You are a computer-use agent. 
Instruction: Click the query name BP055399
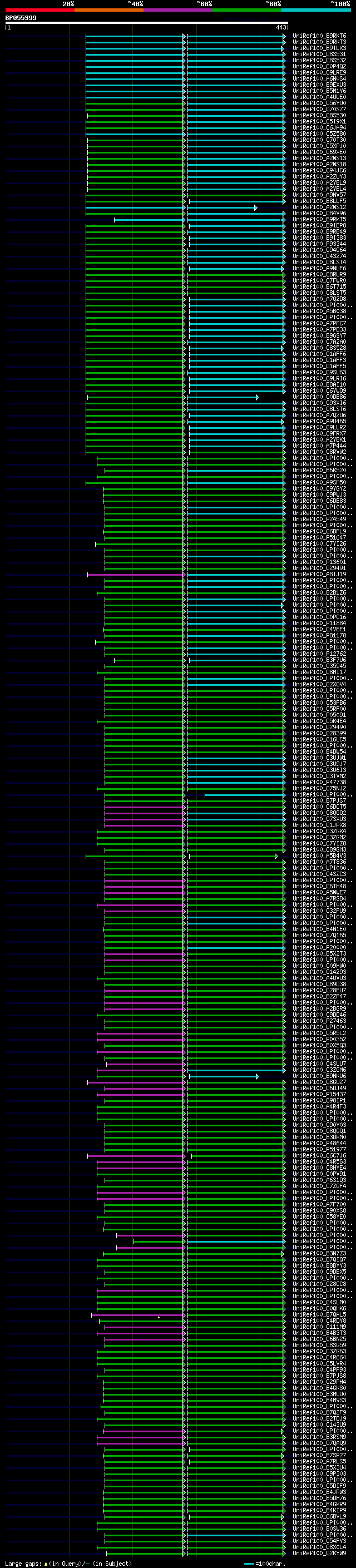(x=21, y=18)
